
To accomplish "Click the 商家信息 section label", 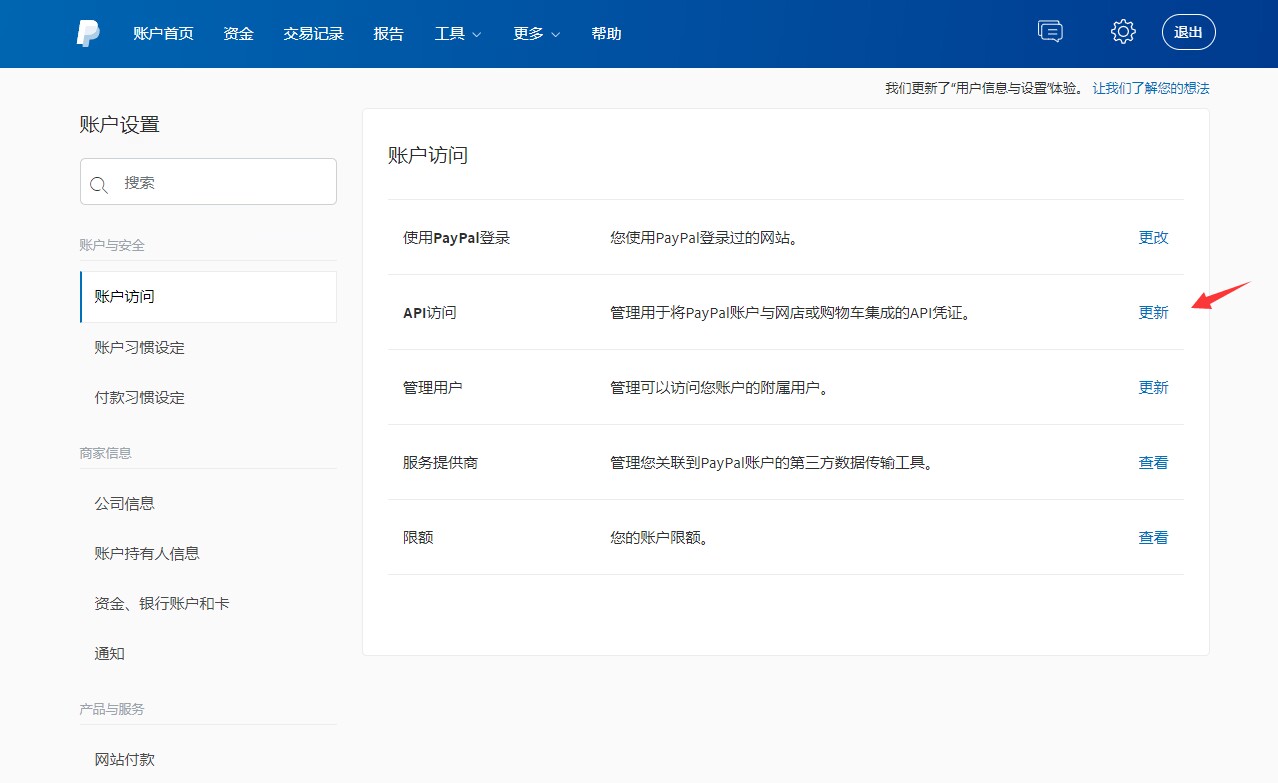I will coord(106,453).
